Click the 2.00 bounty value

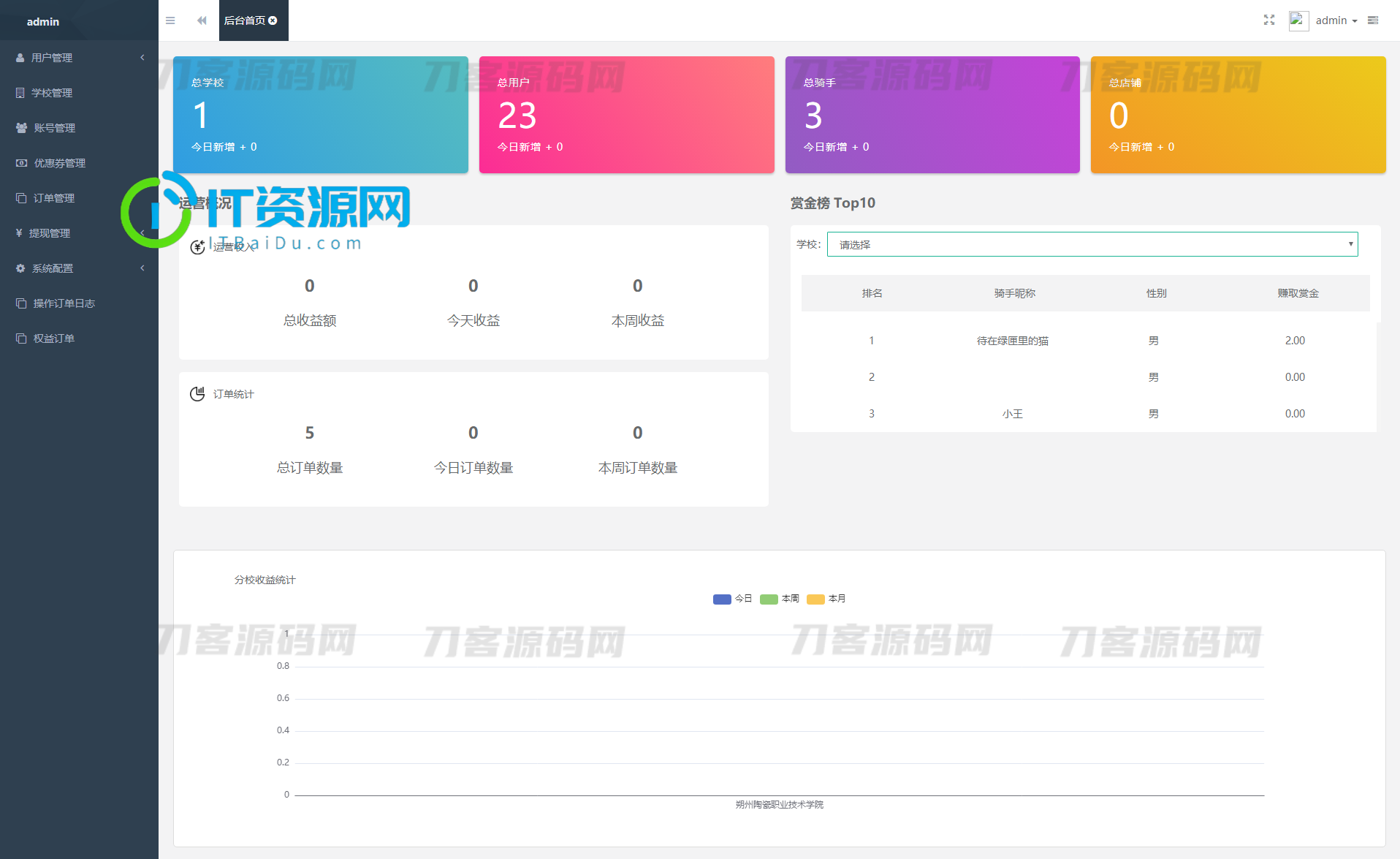point(1295,341)
